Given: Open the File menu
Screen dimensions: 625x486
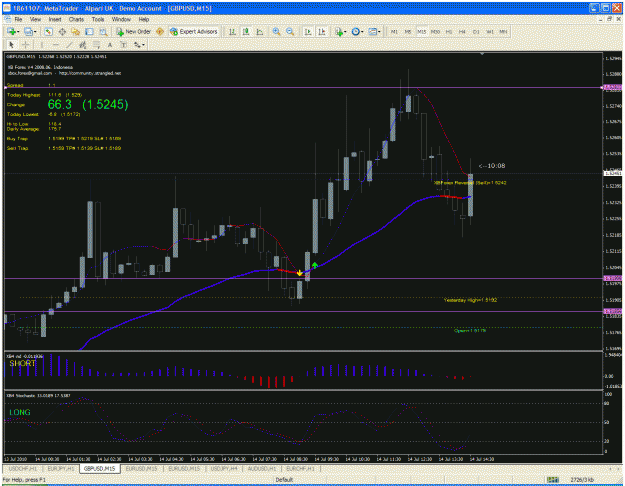Looking at the screenshot, I should tap(18, 19).
